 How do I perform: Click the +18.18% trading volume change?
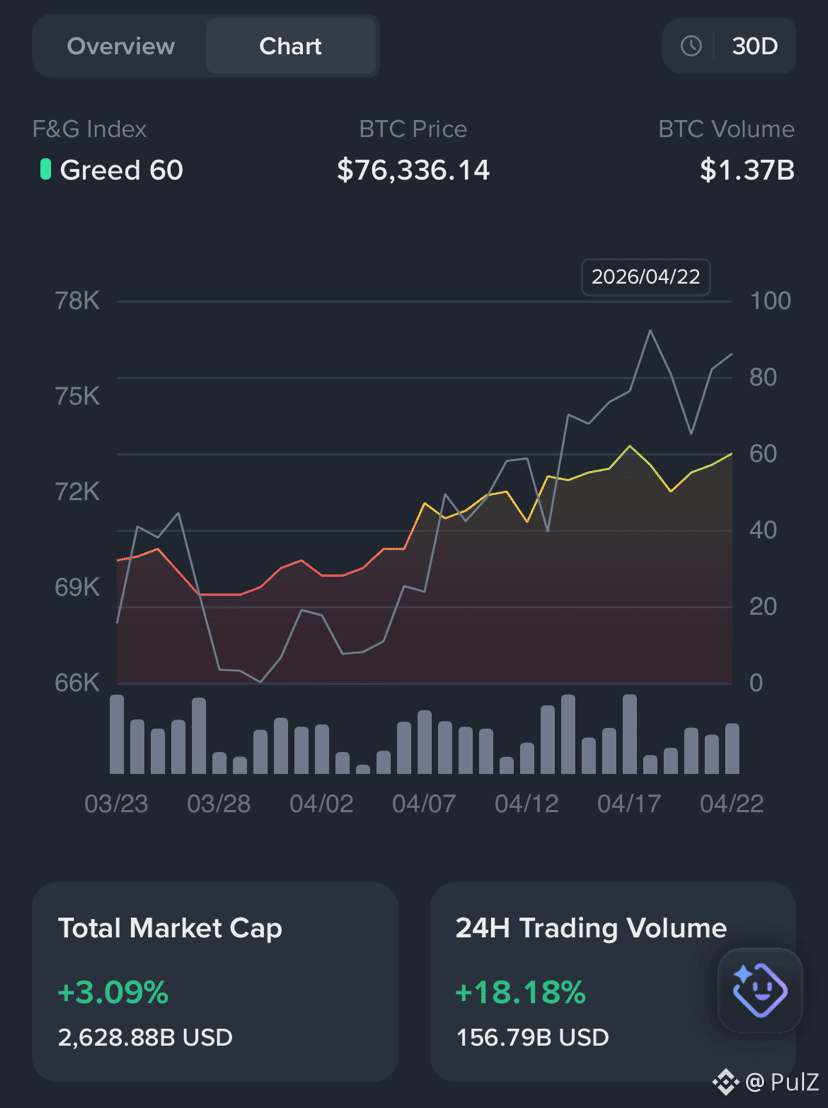click(521, 991)
